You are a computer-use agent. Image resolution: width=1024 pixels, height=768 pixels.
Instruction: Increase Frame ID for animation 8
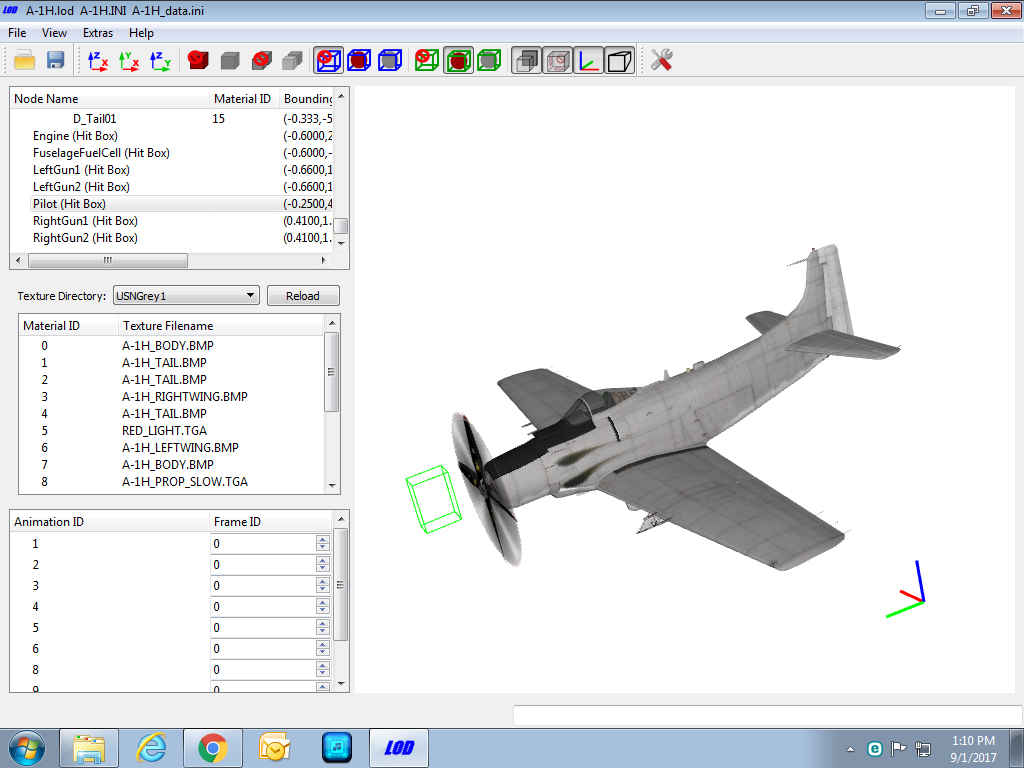click(323, 665)
